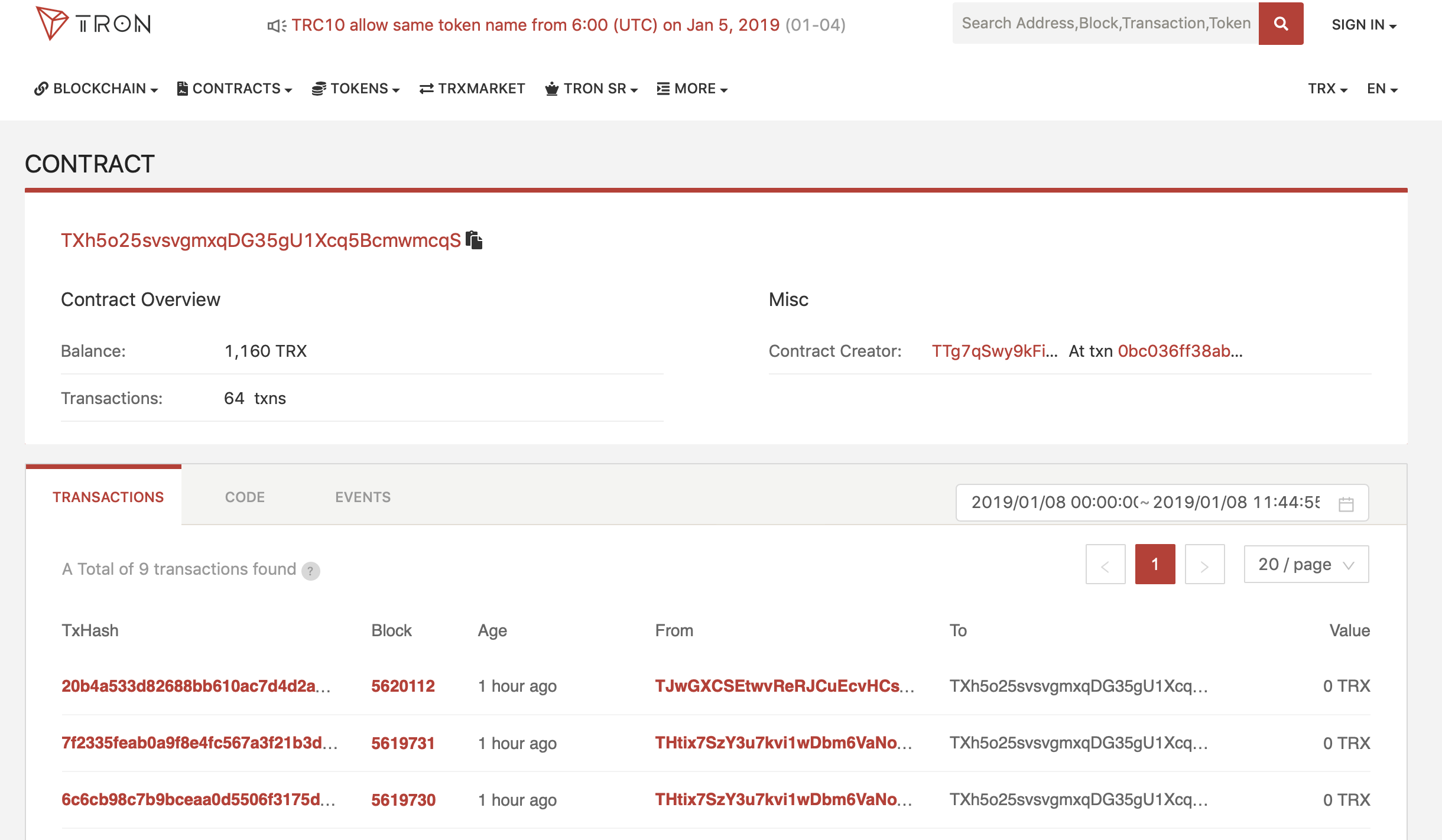Screen dimensions: 1442x840
Task: Switch to the EVENTS tab
Action: [362, 497]
